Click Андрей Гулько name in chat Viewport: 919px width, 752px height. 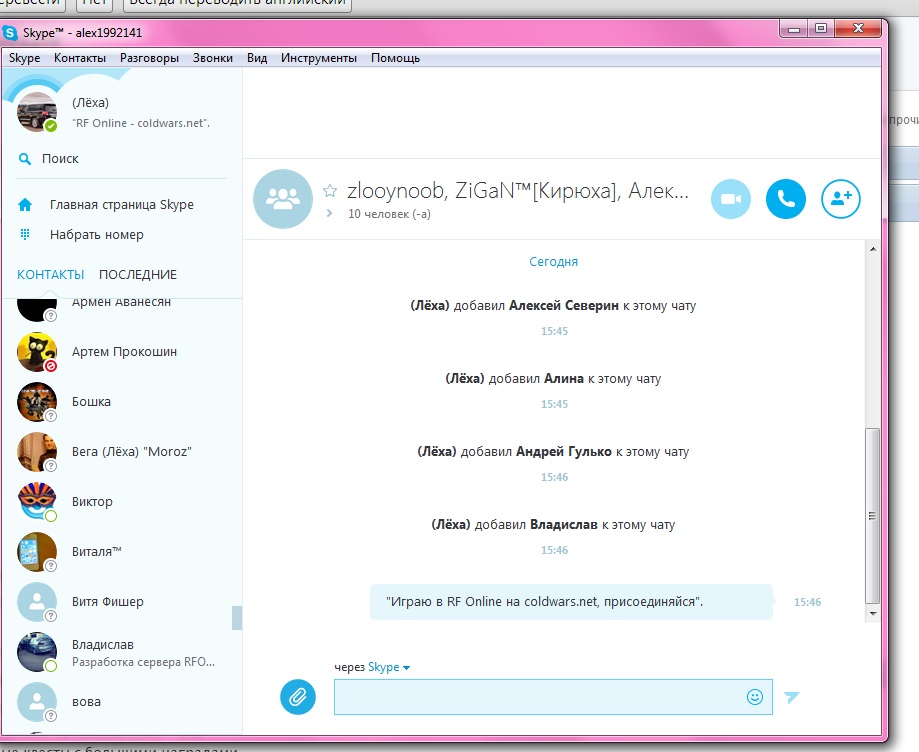[x=563, y=451]
